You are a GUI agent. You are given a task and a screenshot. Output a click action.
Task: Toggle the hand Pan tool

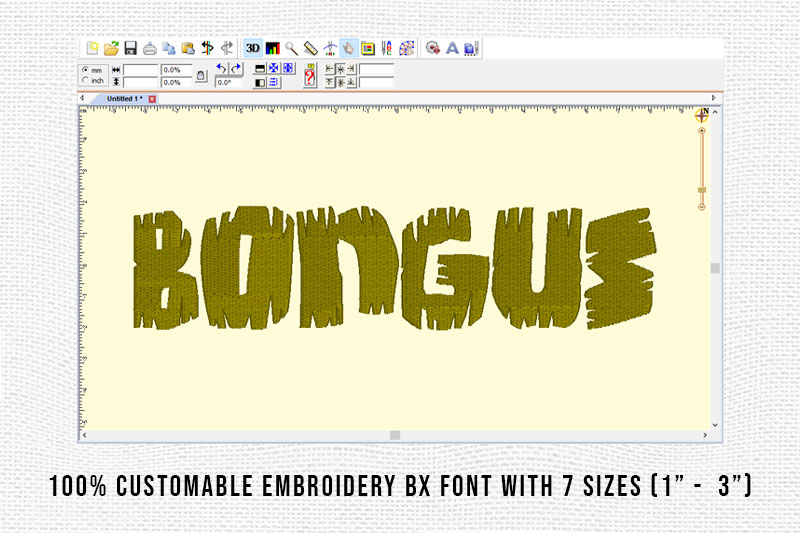(348, 48)
